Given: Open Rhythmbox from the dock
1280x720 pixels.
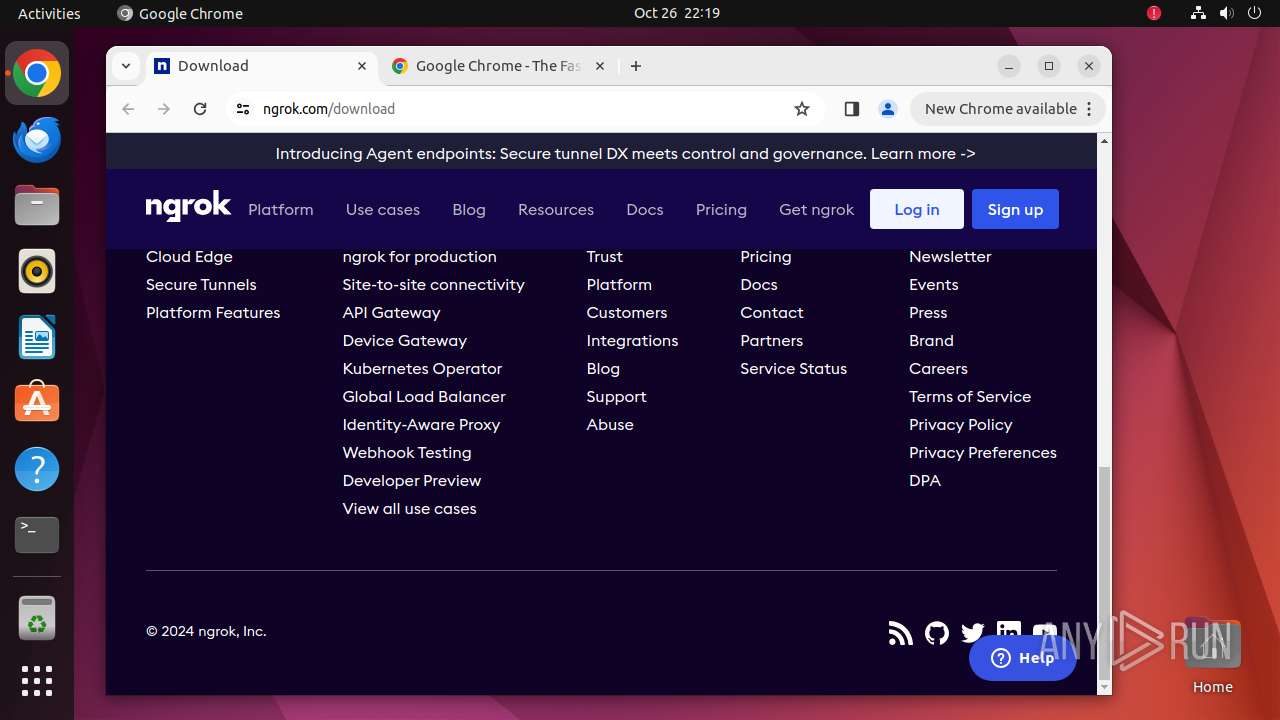Looking at the screenshot, I should click(x=37, y=271).
